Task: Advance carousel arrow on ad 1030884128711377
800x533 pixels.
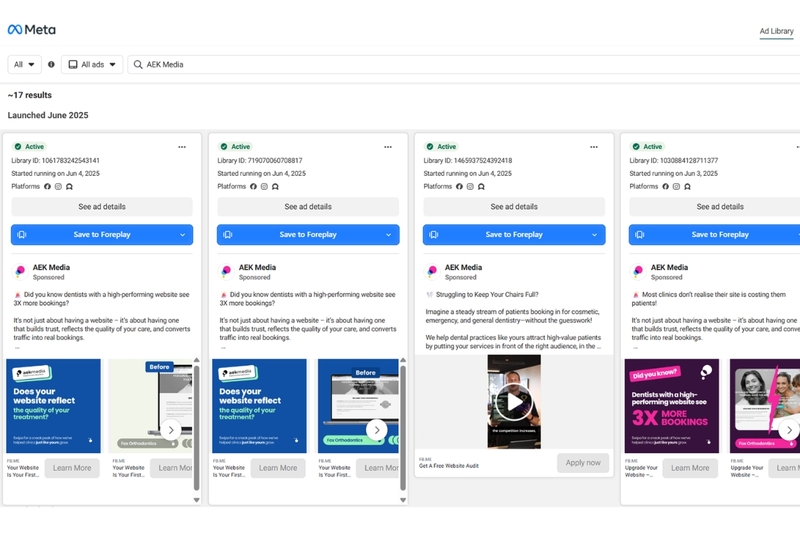Action: [789, 430]
